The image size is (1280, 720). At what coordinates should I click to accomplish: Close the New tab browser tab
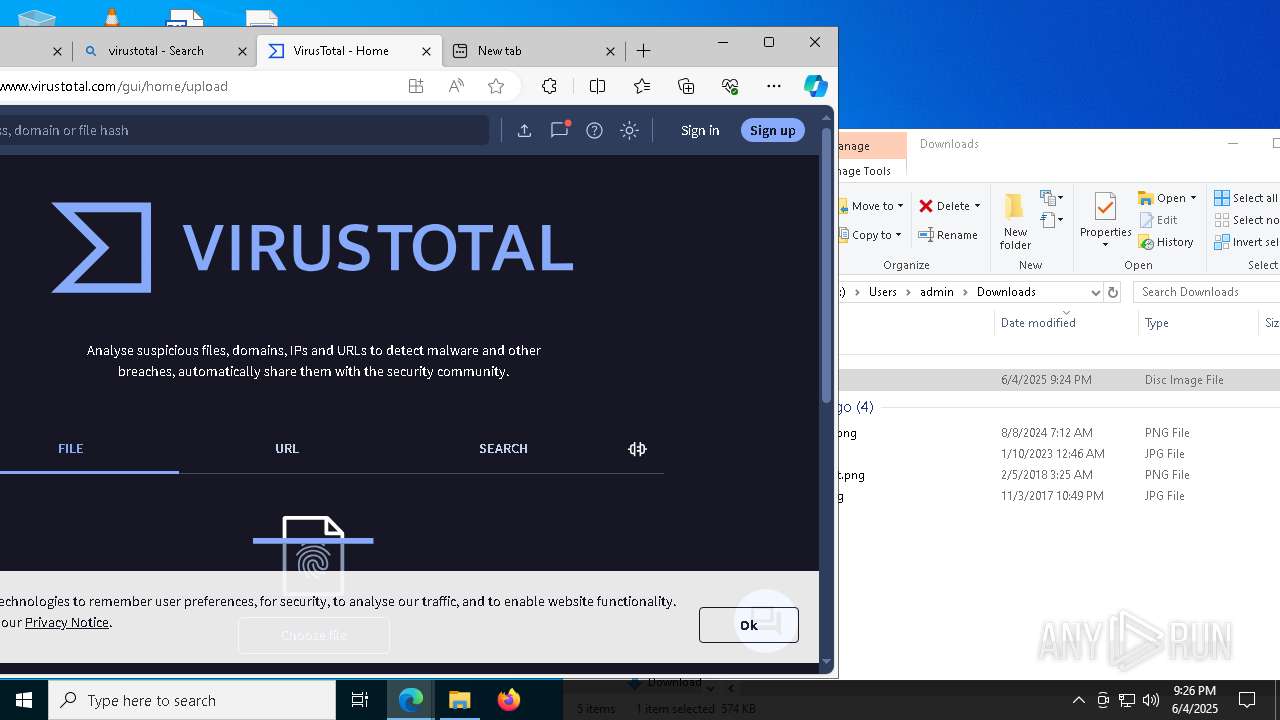pyautogui.click(x=611, y=51)
